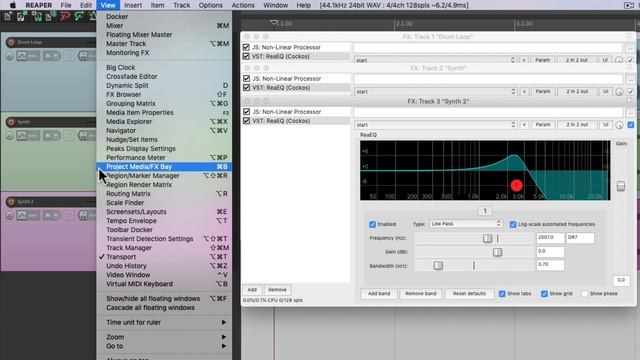Pin the Track 2 Synth FX window

(629, 68)
